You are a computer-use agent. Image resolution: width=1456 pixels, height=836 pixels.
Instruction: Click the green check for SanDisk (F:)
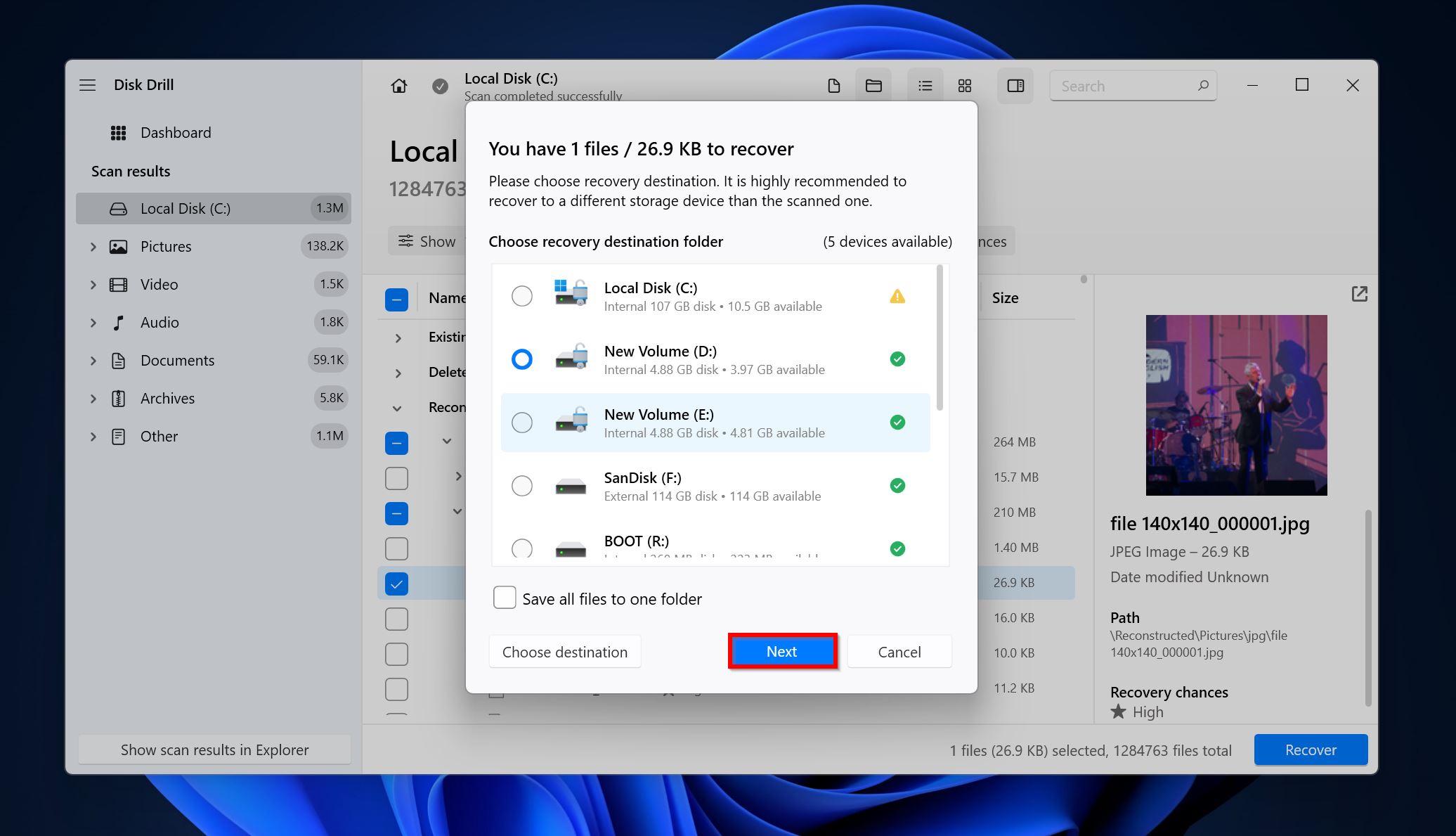(x=897, y=486)
